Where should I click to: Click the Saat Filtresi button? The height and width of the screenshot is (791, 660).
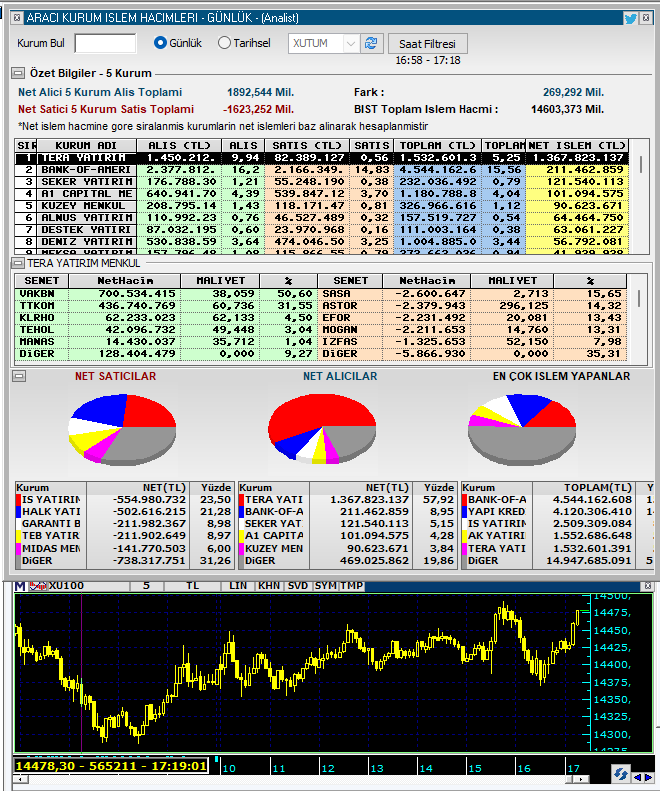tap(427, 44)
